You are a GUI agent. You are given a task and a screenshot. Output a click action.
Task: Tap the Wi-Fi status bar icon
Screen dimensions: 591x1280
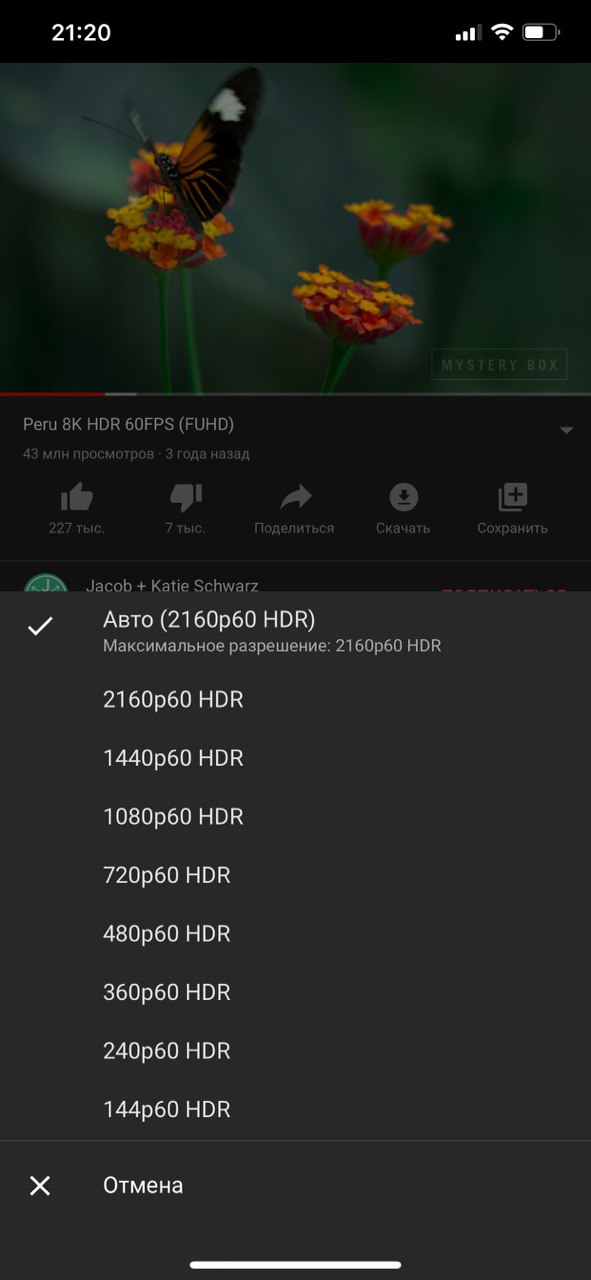click(x=501, y=33)
